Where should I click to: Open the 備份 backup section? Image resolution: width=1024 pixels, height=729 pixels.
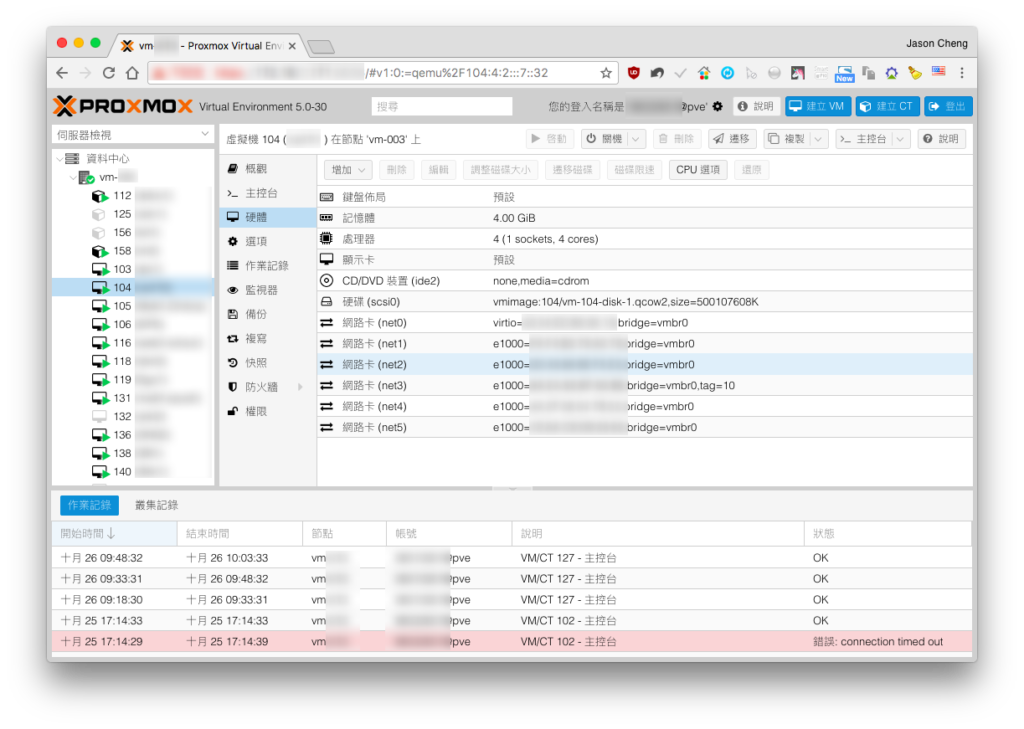point(268,314)
